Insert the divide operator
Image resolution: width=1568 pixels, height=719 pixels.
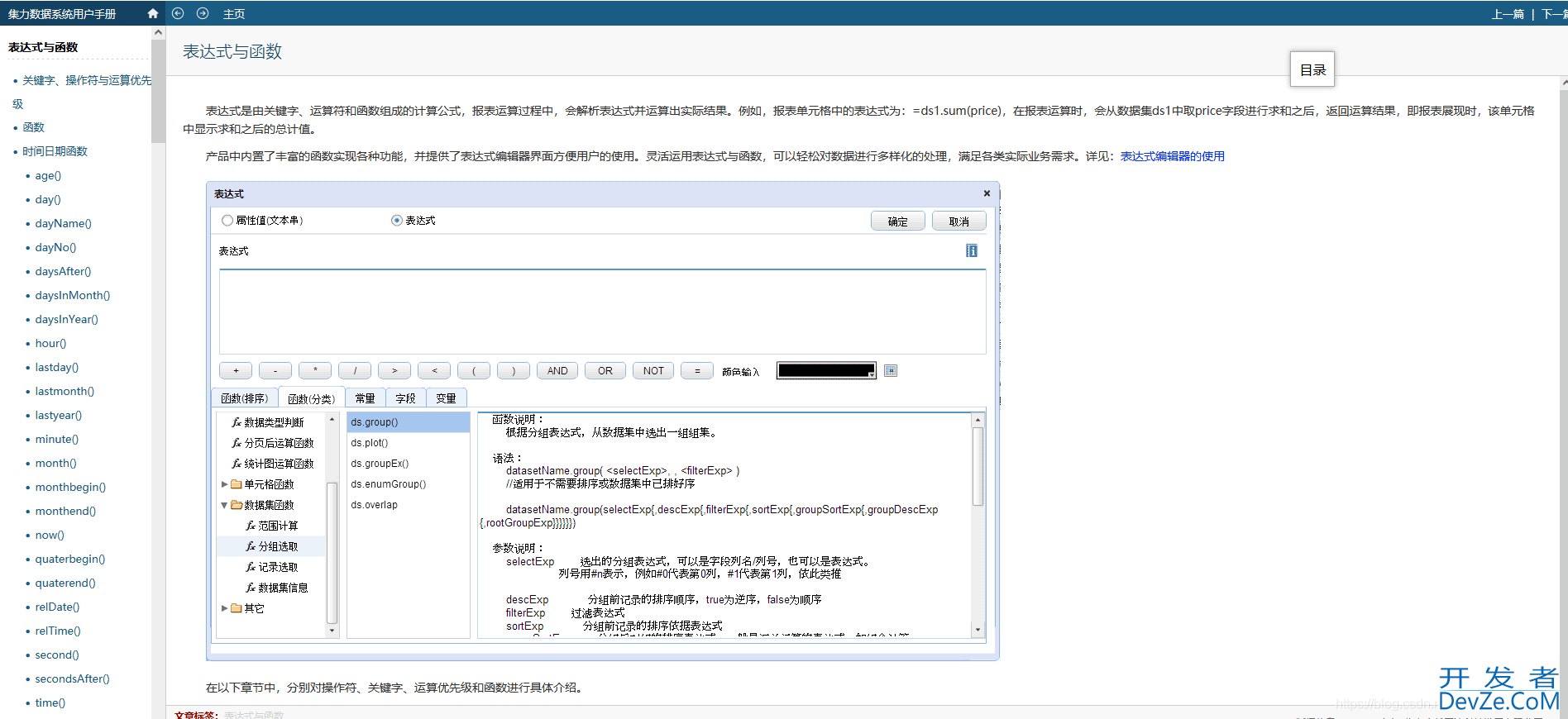click(355, 371)
